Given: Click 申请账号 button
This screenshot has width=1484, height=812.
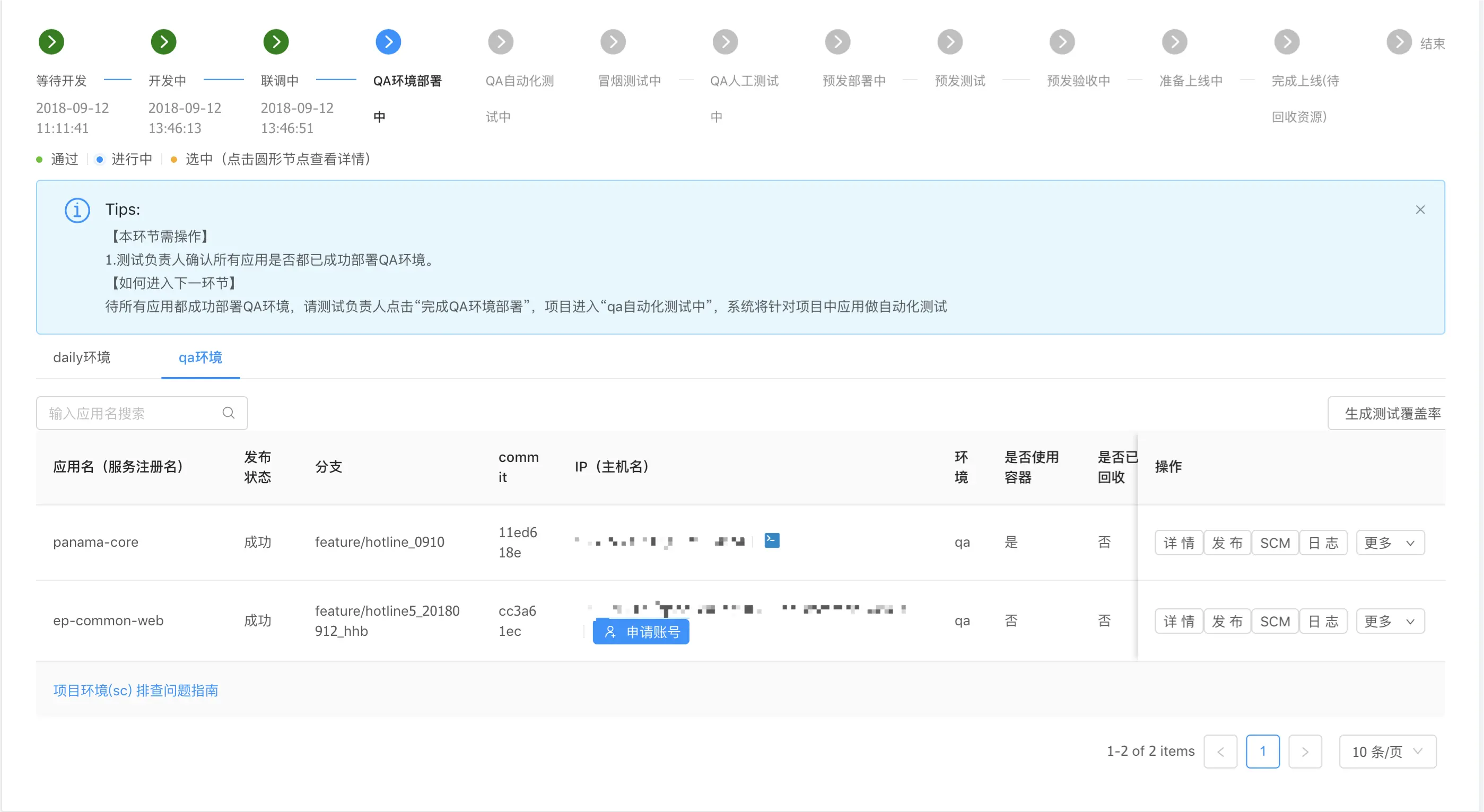Looking at the screenshot, I should coord(641,632).
